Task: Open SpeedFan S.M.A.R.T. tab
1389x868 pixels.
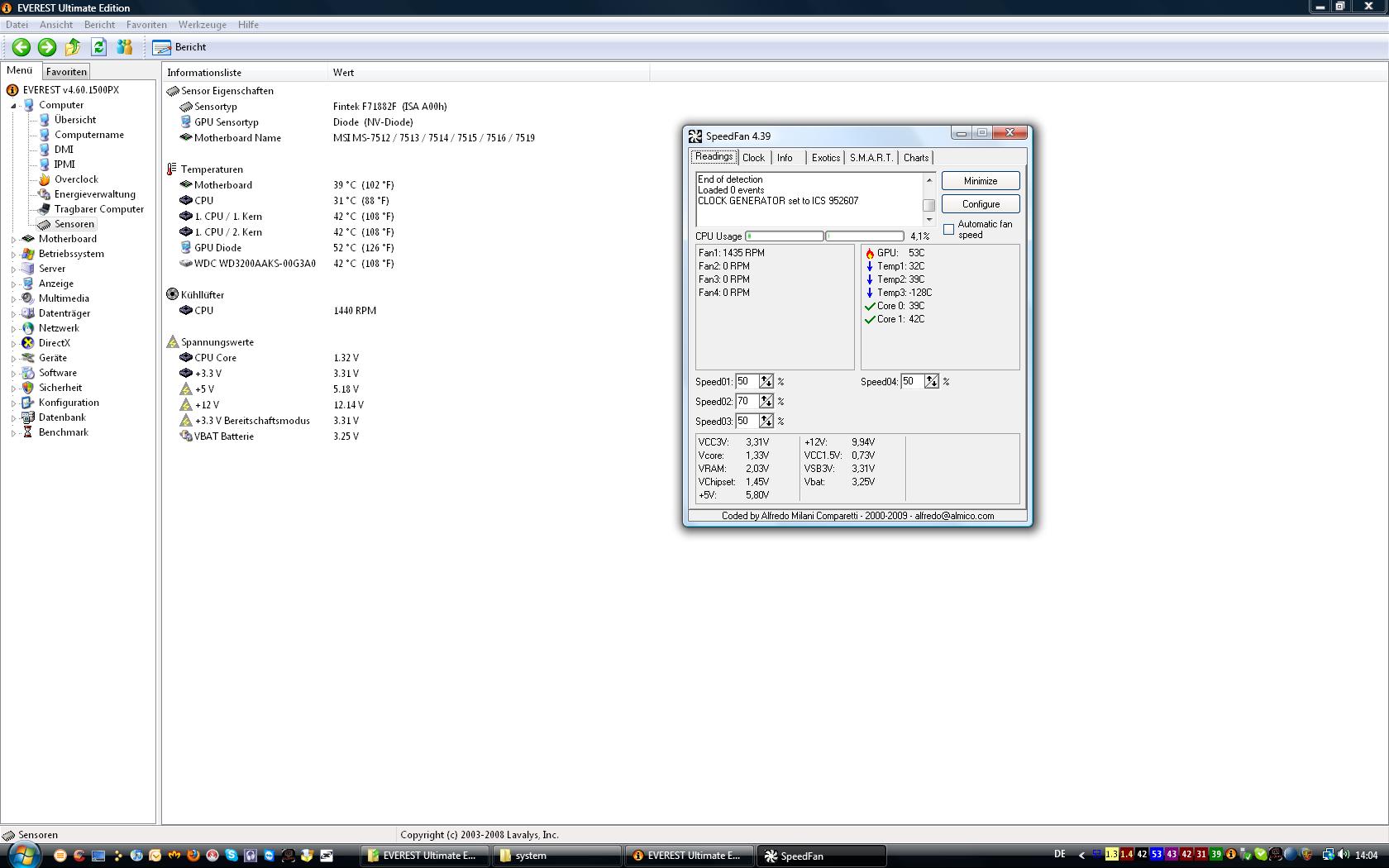Action: [x=871, y=158]
